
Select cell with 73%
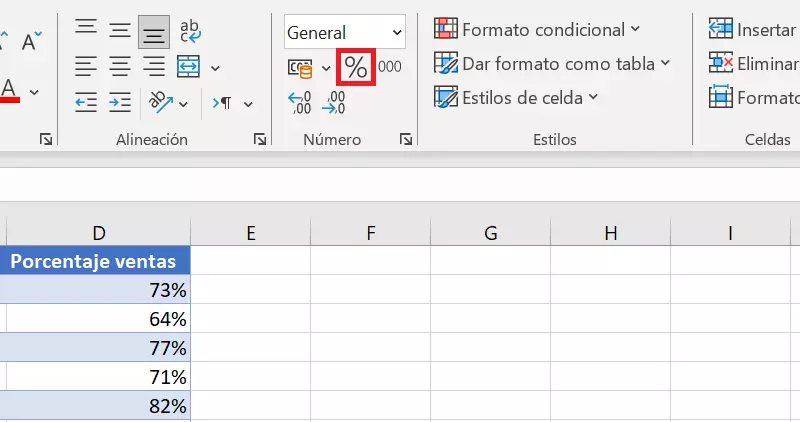click(95, 289)
